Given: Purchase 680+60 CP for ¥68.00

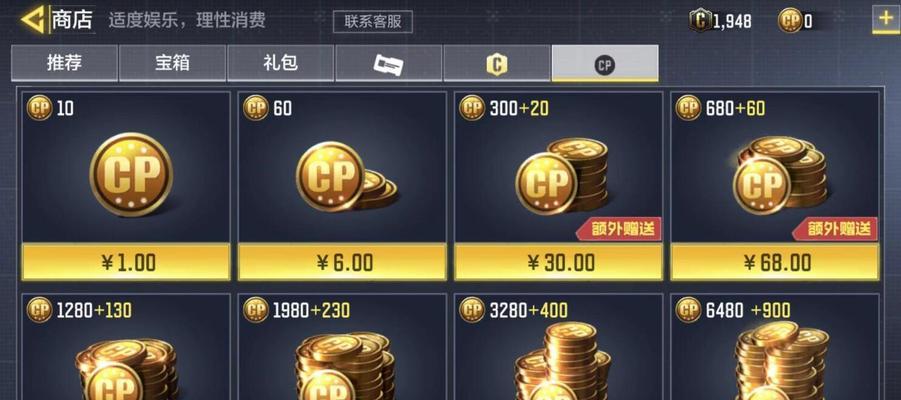Looking at the screenshot, I should point(775,263).
